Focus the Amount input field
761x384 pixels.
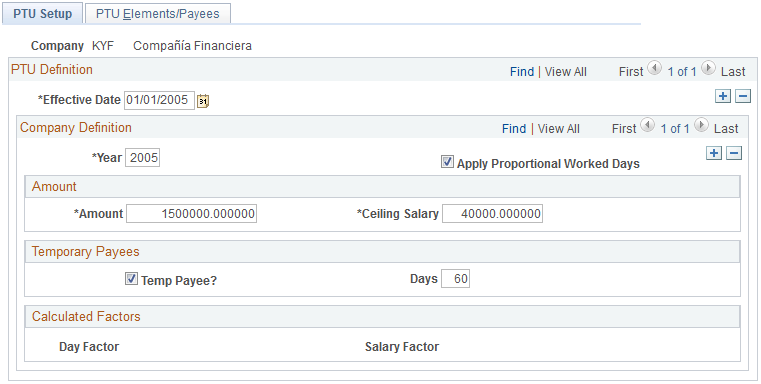pos(191,214)
